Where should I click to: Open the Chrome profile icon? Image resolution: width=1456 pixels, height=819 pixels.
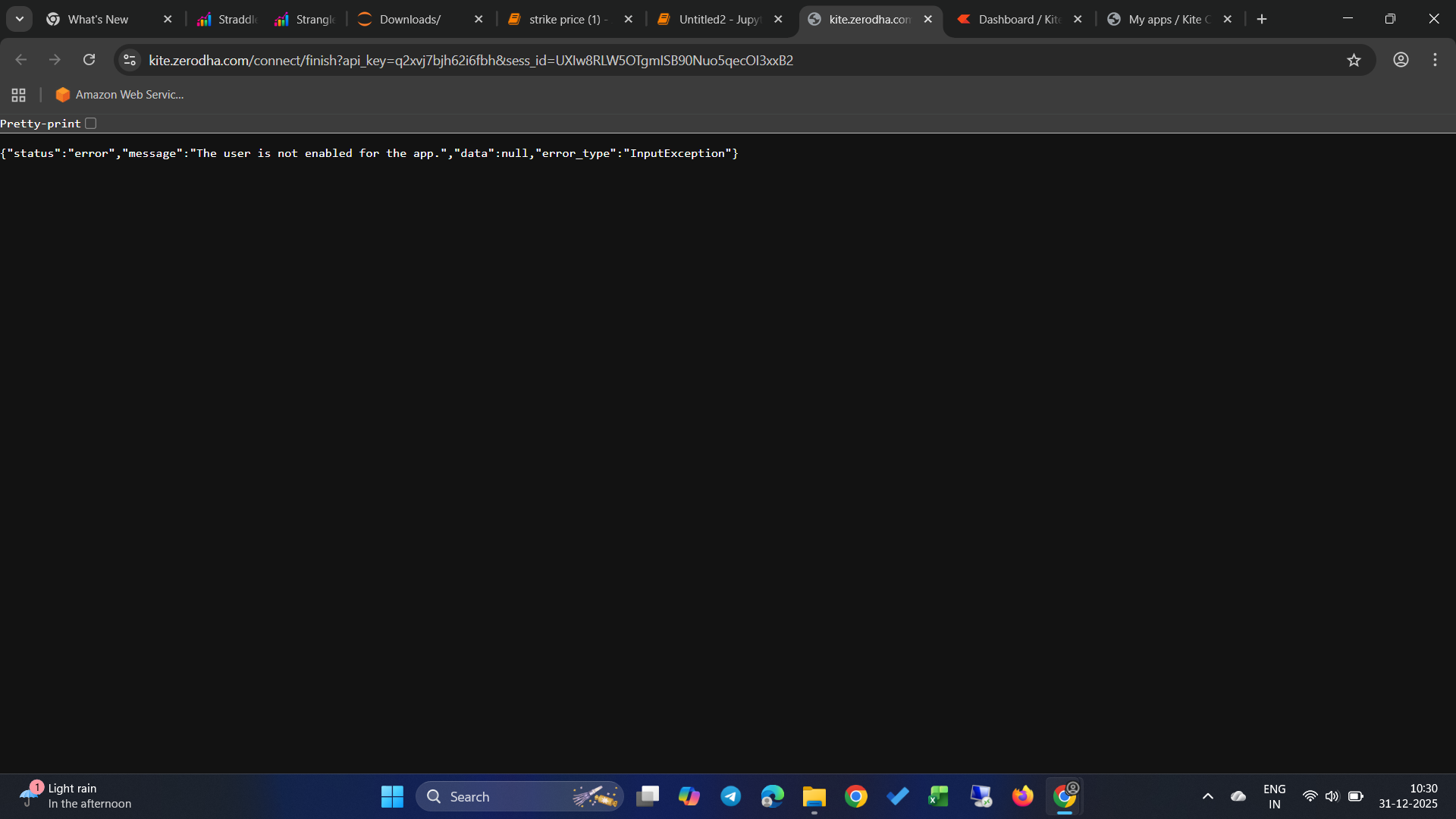tap(1401, 60)
